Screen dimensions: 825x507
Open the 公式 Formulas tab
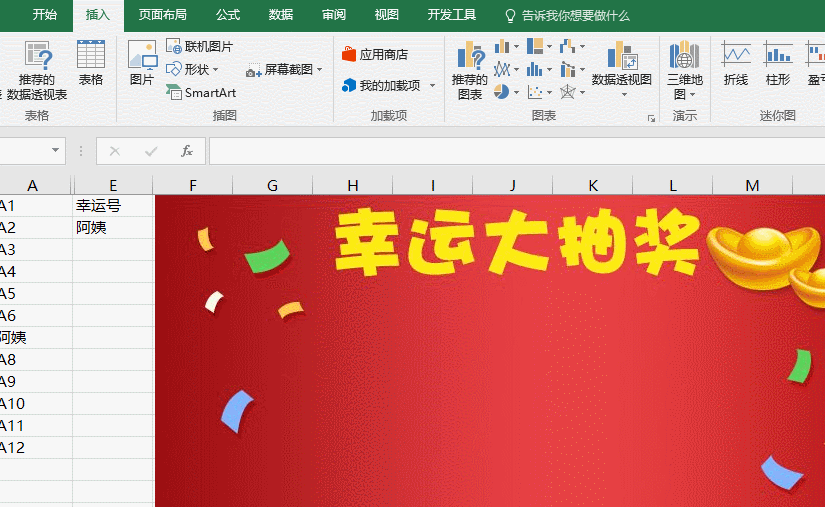tap(228, 15)
